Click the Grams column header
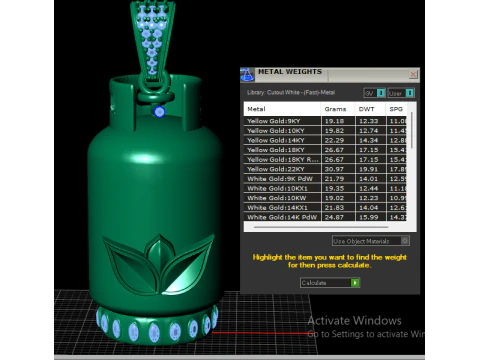 click(338, 109)
